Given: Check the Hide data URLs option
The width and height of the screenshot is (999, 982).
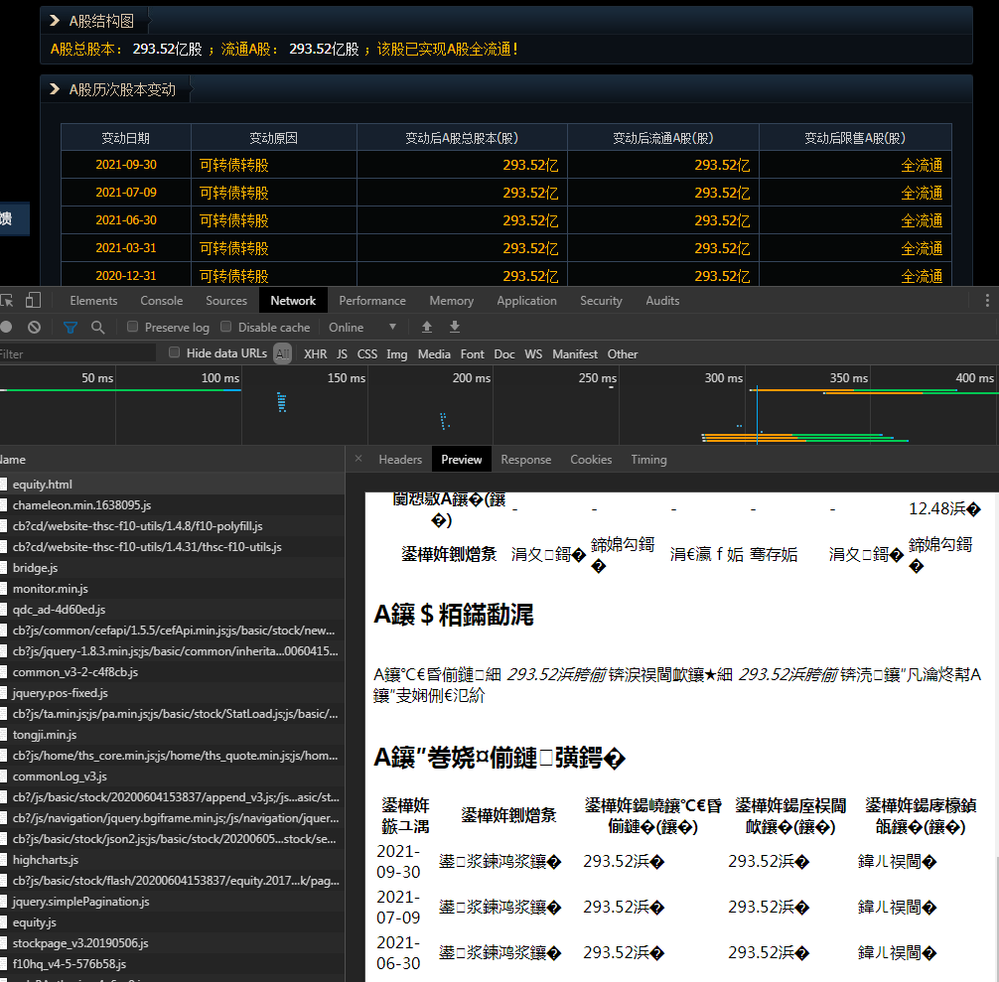Looking at the screenshot, I should 174,352.
